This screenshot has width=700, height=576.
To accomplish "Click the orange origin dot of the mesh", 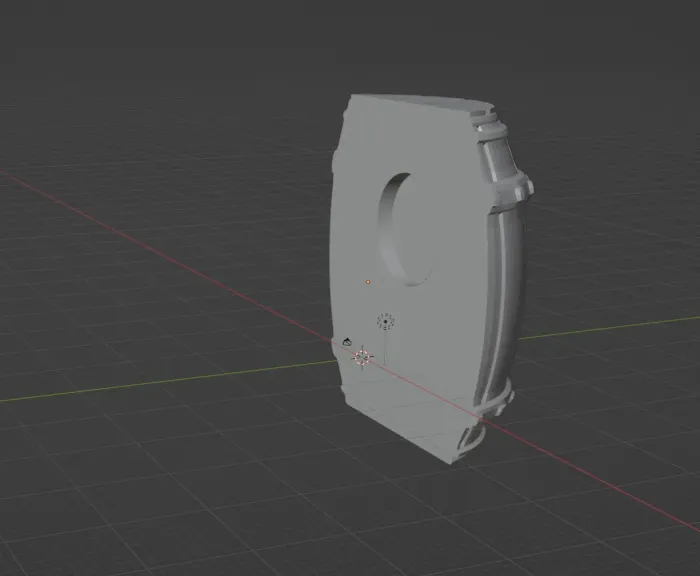I will (368, 282).
